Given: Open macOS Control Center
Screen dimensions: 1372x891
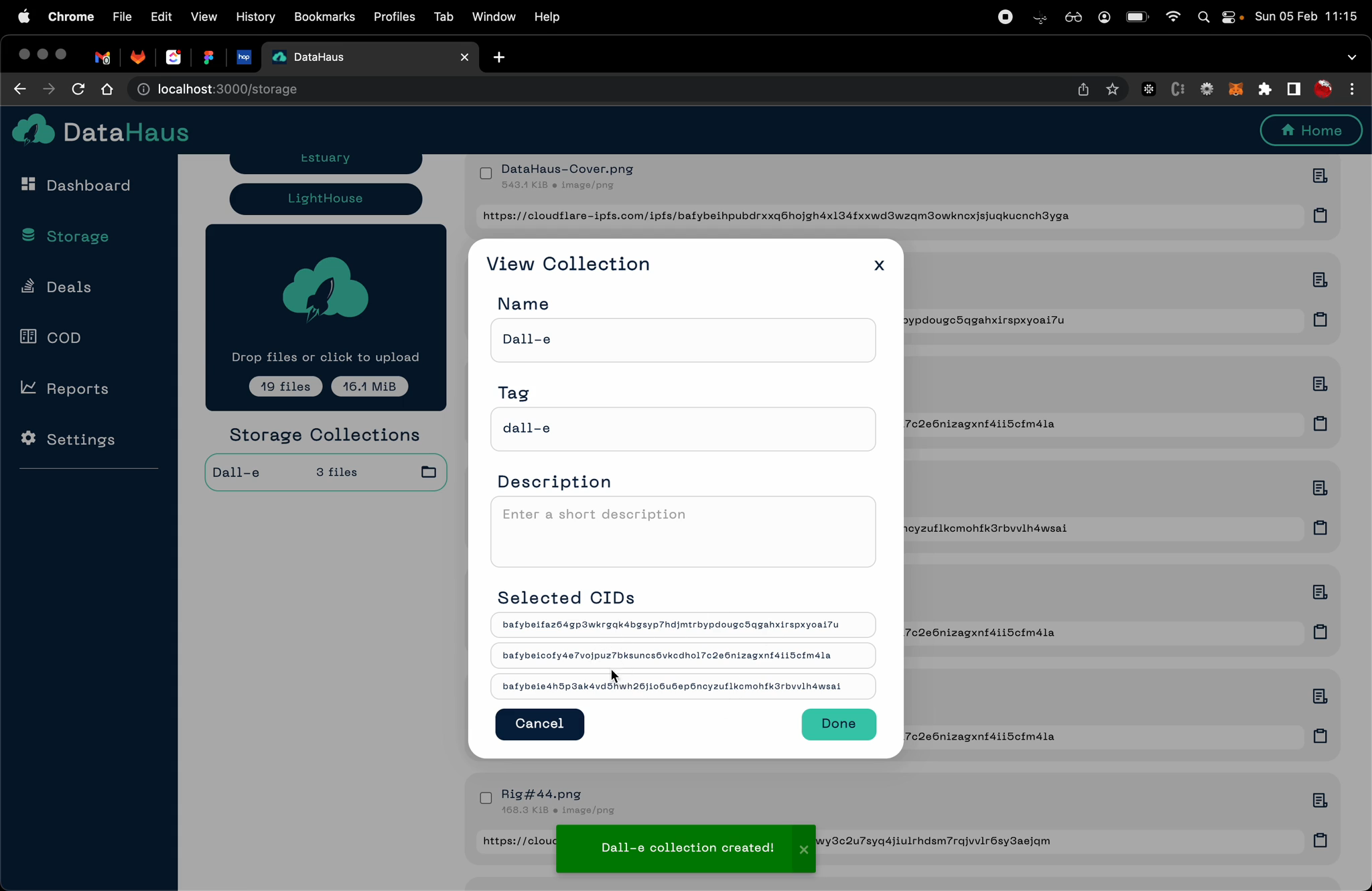Looking at the screenshot, I should tap(1229, 17).
